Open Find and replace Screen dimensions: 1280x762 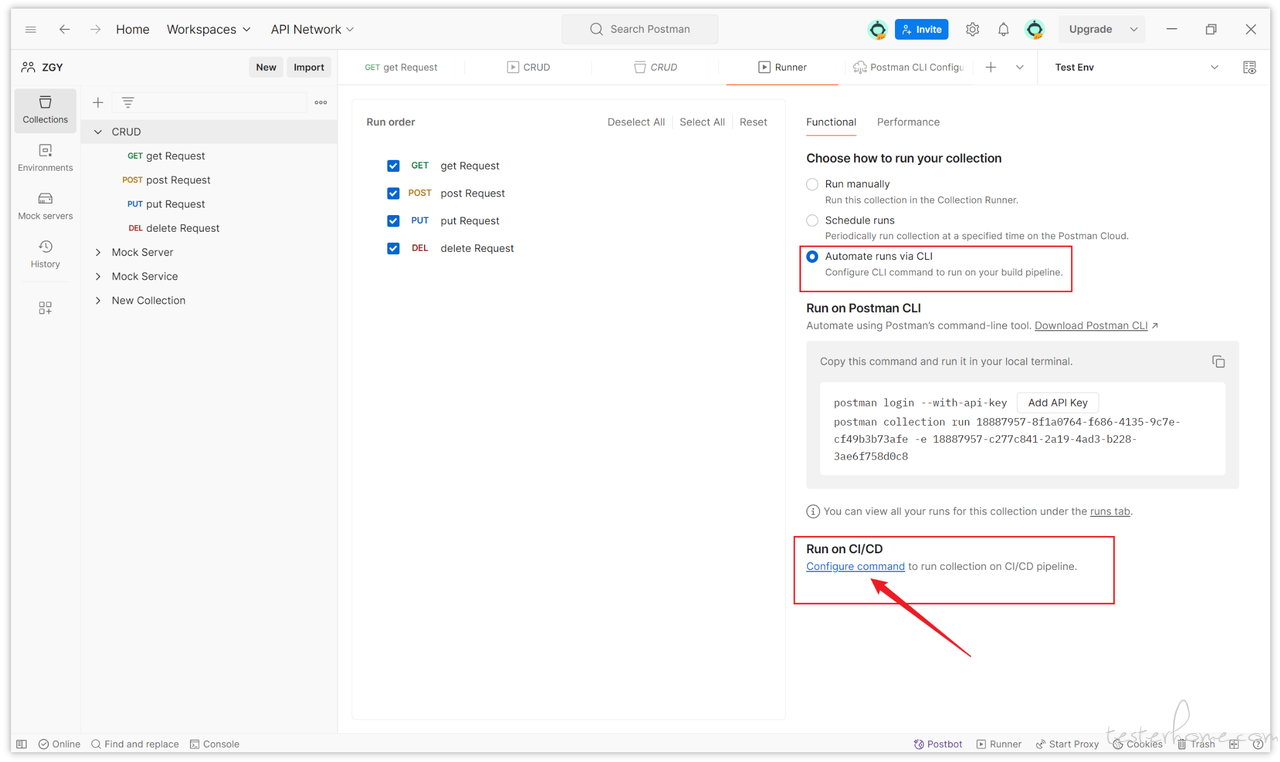(x=135, y=744)
